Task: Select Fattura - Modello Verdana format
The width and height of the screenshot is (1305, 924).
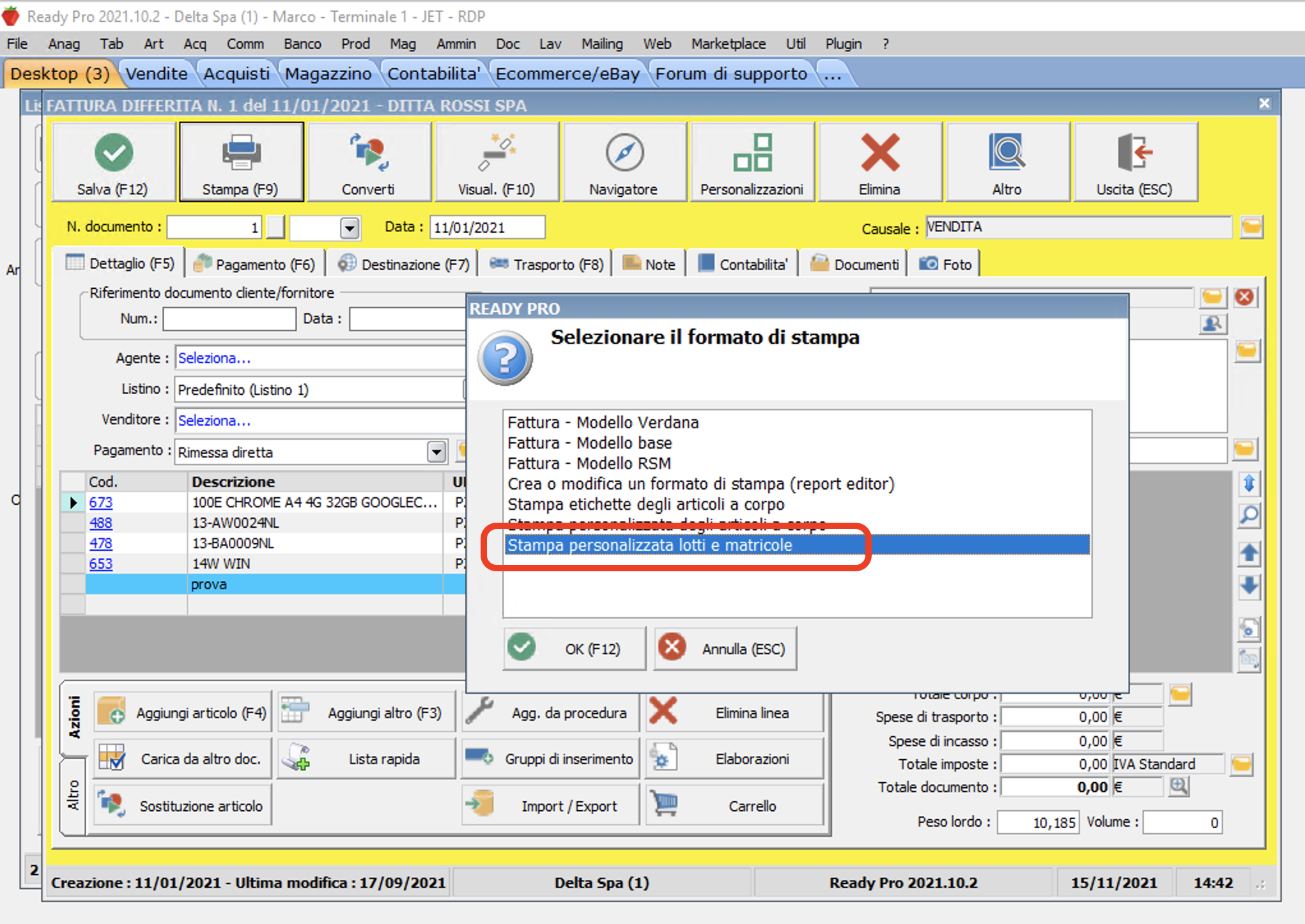Action: [x=796, y=422]
